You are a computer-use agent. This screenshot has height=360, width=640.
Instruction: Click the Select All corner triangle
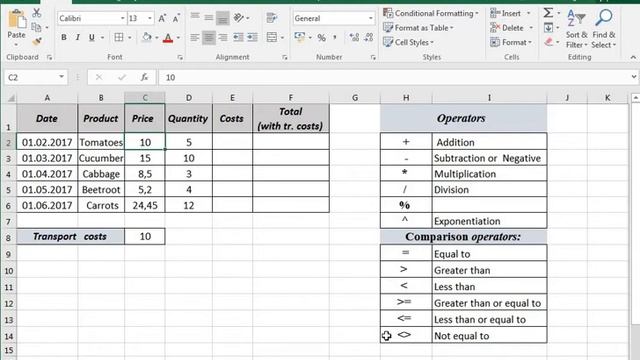11,98
